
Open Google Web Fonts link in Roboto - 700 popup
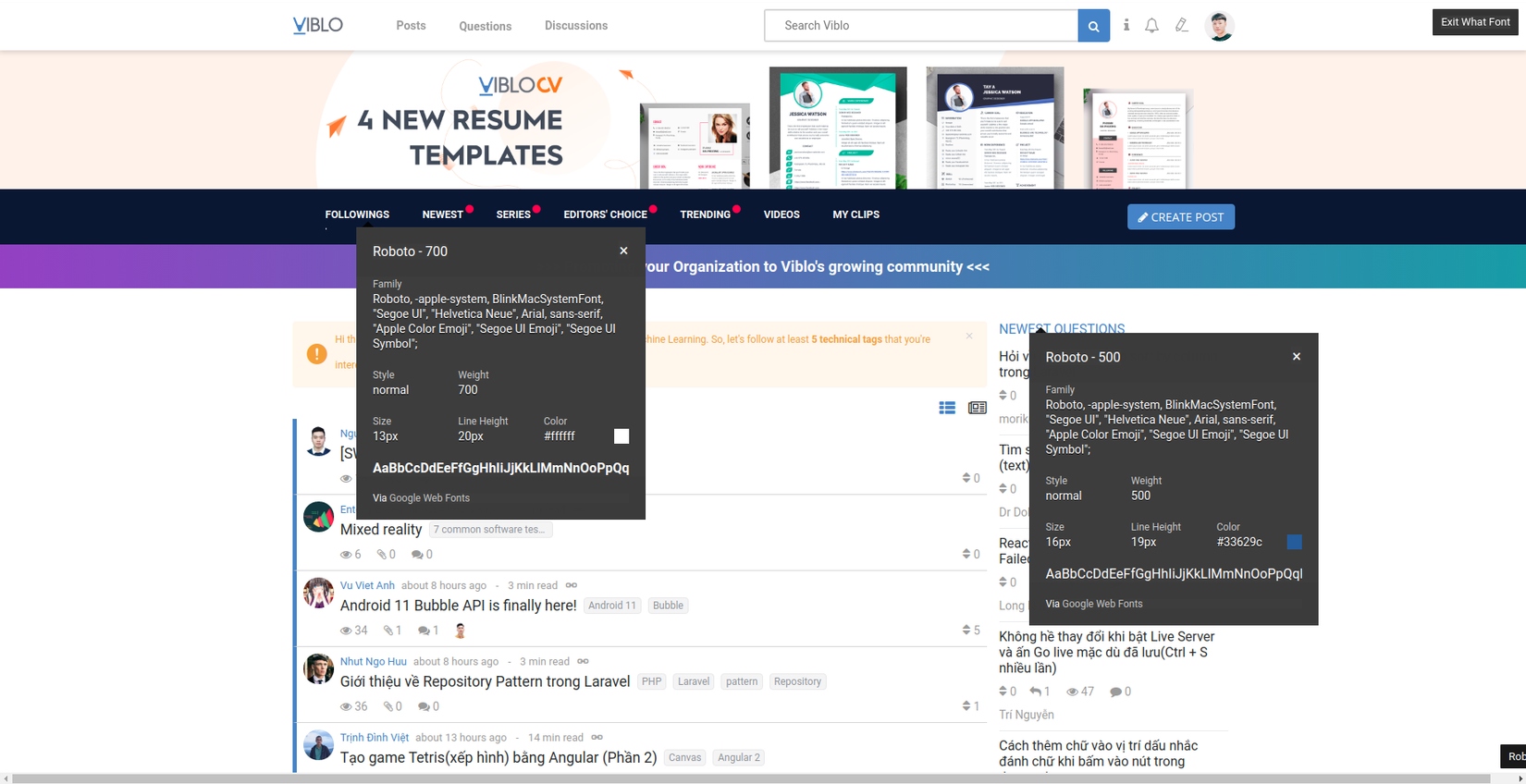(429, 498)
